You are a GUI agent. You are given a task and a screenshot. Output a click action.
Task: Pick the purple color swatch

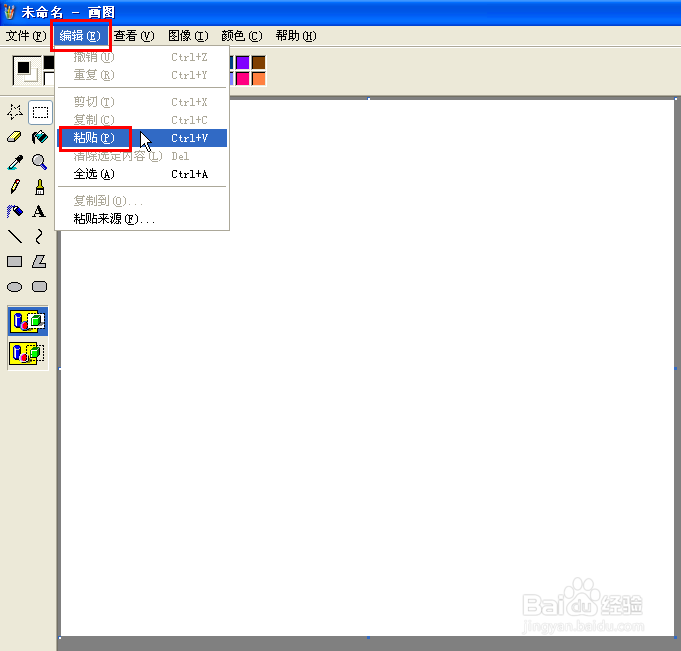[243, 63]
